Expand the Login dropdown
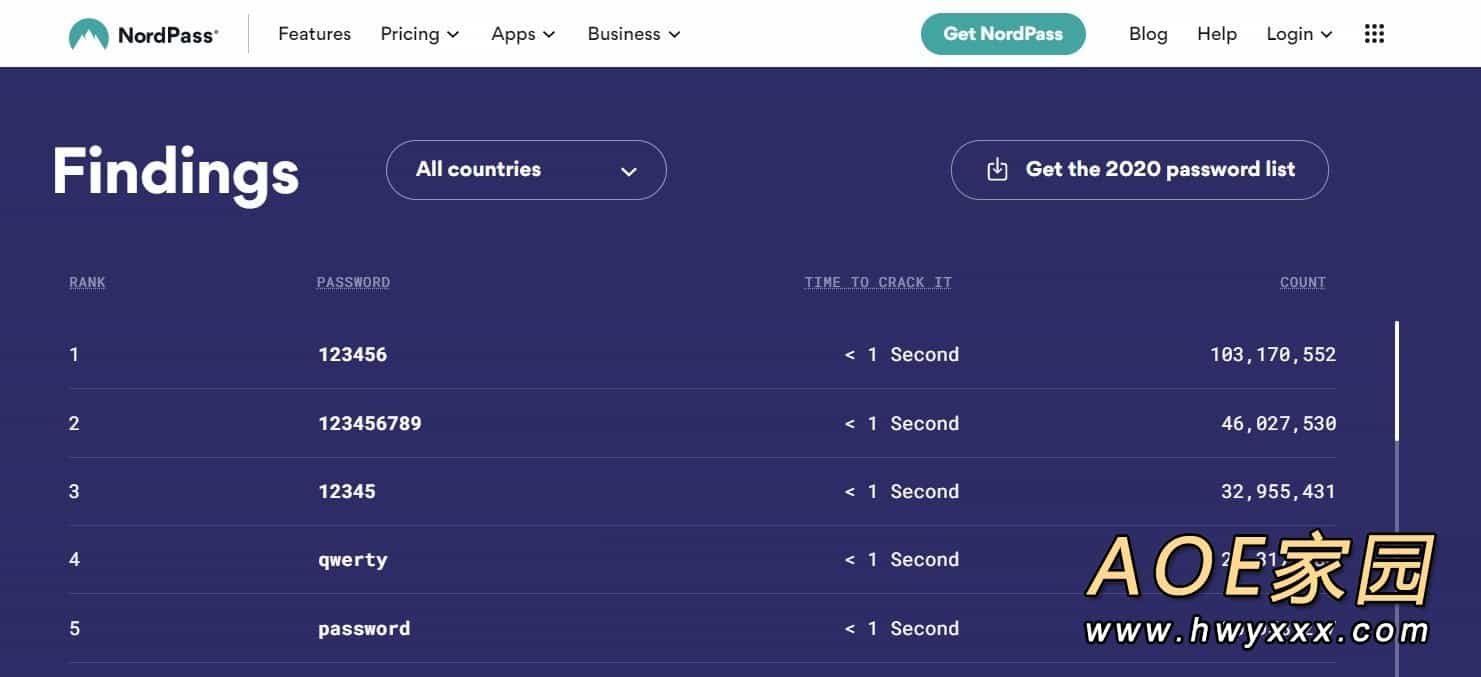Viewport: 1481px width, 677px height. pos(1299,34)
